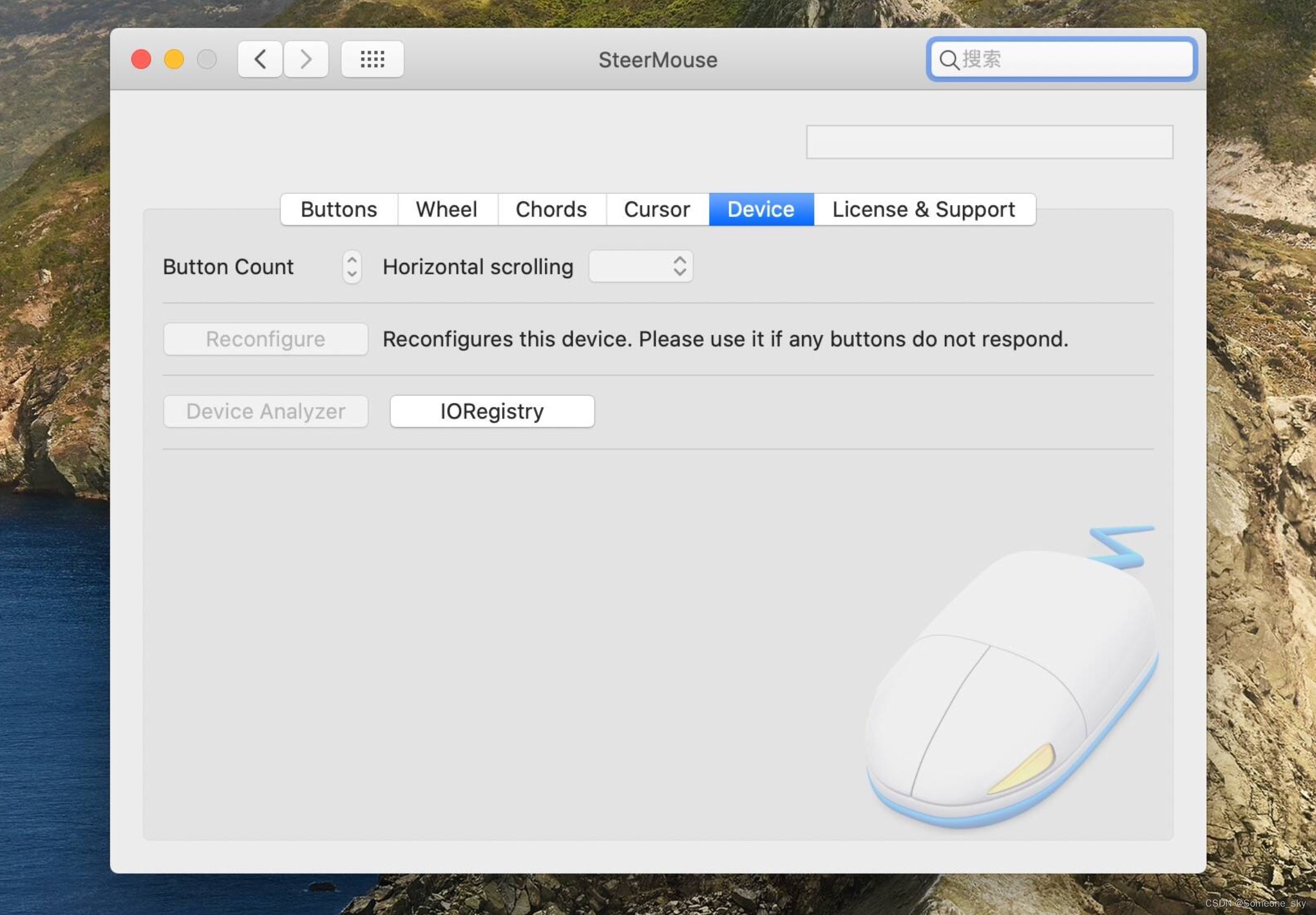Image resolution: width=1316 pixels, height=915 pixels.
Task: Click the 'Horizontal scrolling' label
Action: (478, 267)
